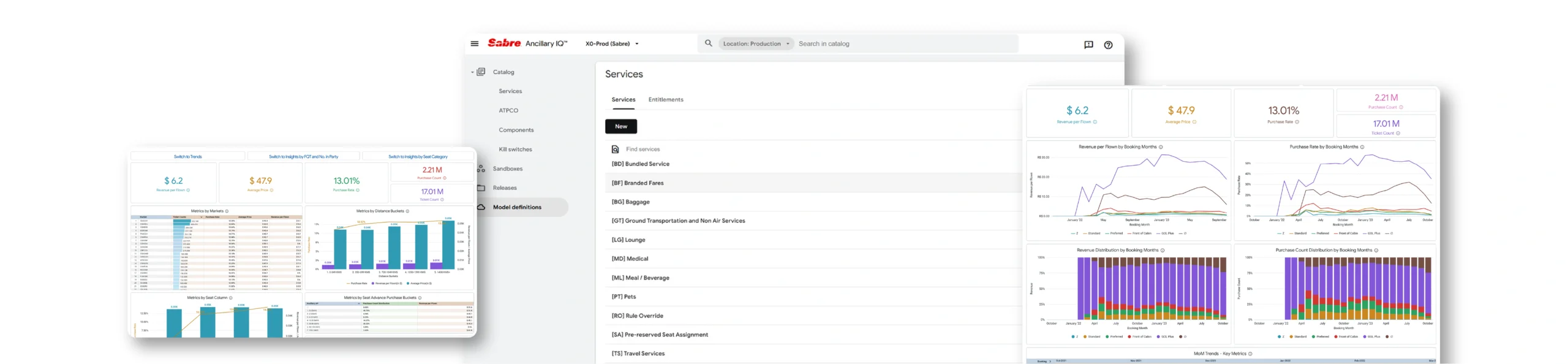The height and width of the screenshot is (364, 1568).
Task: Click Switch to Insights by Seat Category
Action: 418,157
